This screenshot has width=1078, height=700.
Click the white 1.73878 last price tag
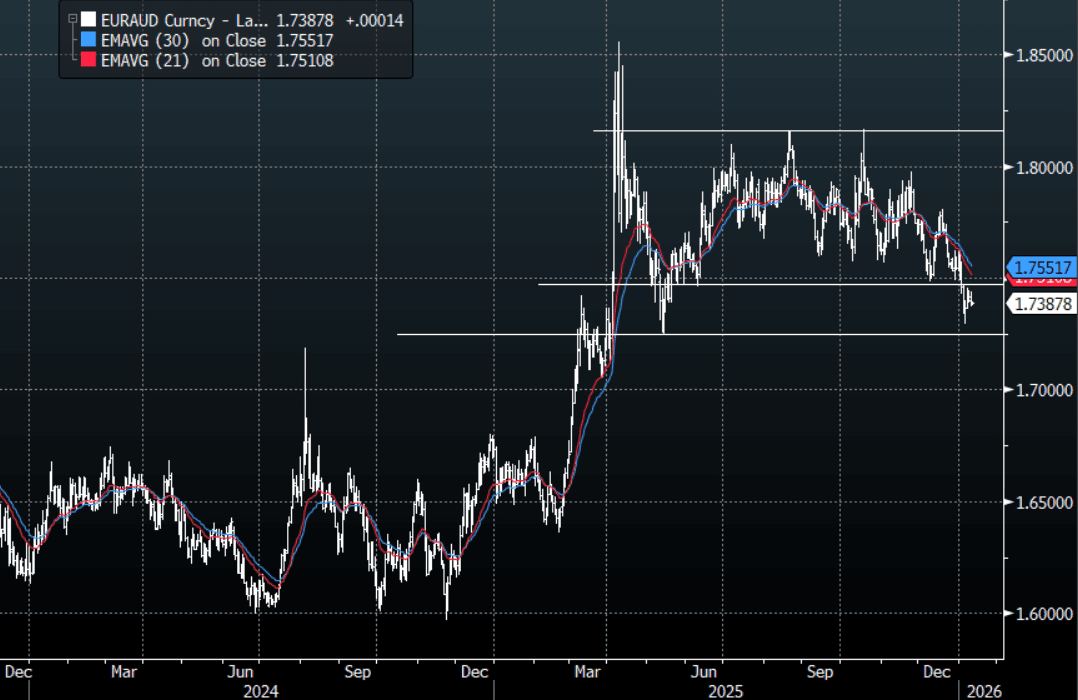tap(1043, 304)
